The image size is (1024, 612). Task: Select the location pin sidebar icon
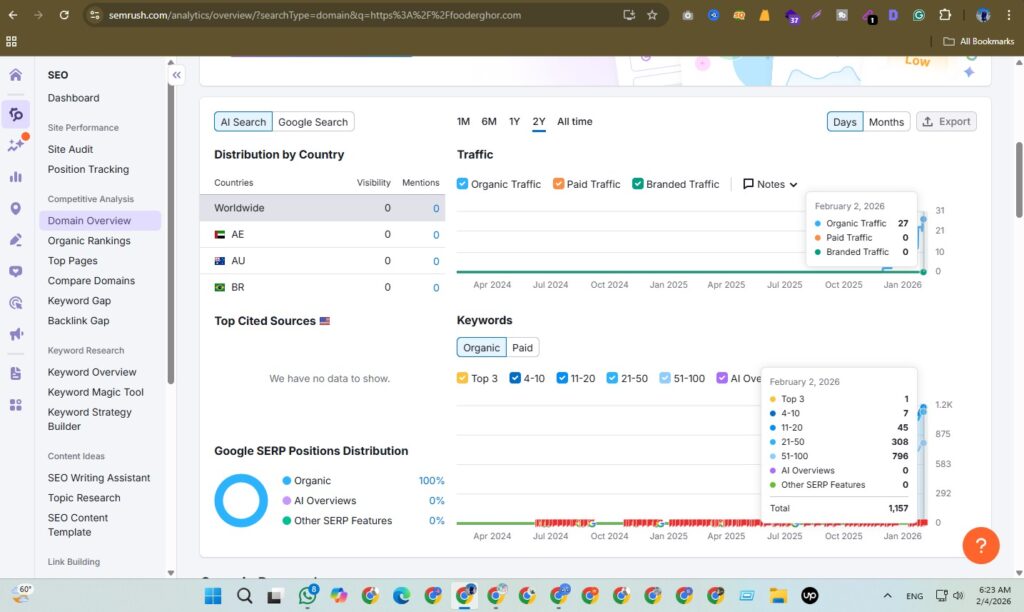click(15, 207)
